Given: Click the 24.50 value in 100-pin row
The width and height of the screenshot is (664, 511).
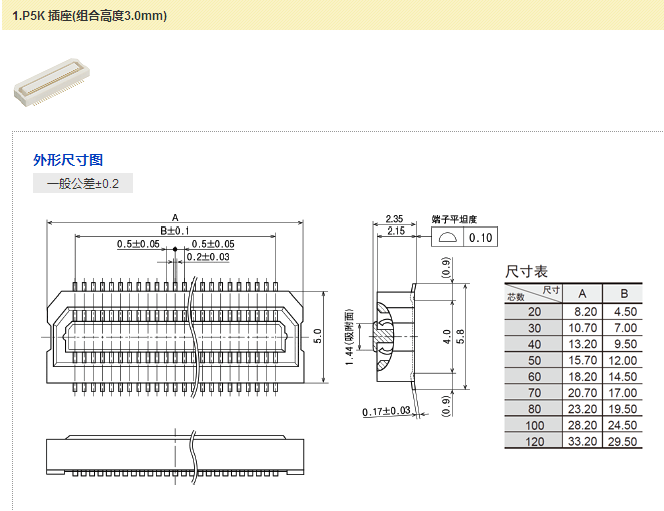Looking at the screenshot, I should (x=624, y=425).
